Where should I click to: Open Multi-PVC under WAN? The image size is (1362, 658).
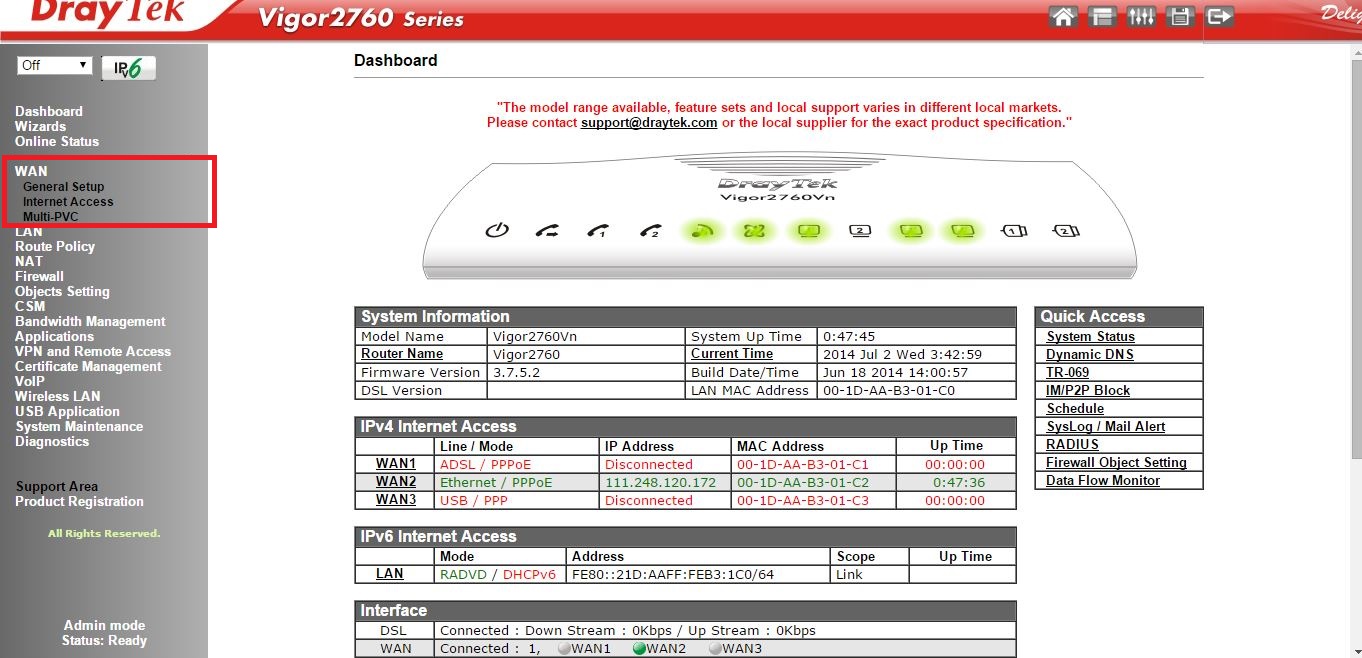[x=51, y=216]
